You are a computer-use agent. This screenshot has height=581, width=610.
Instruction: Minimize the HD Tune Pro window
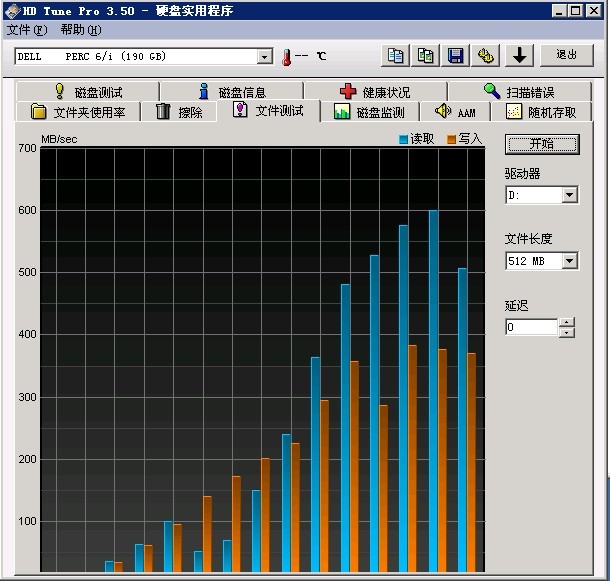pos(559,11)
